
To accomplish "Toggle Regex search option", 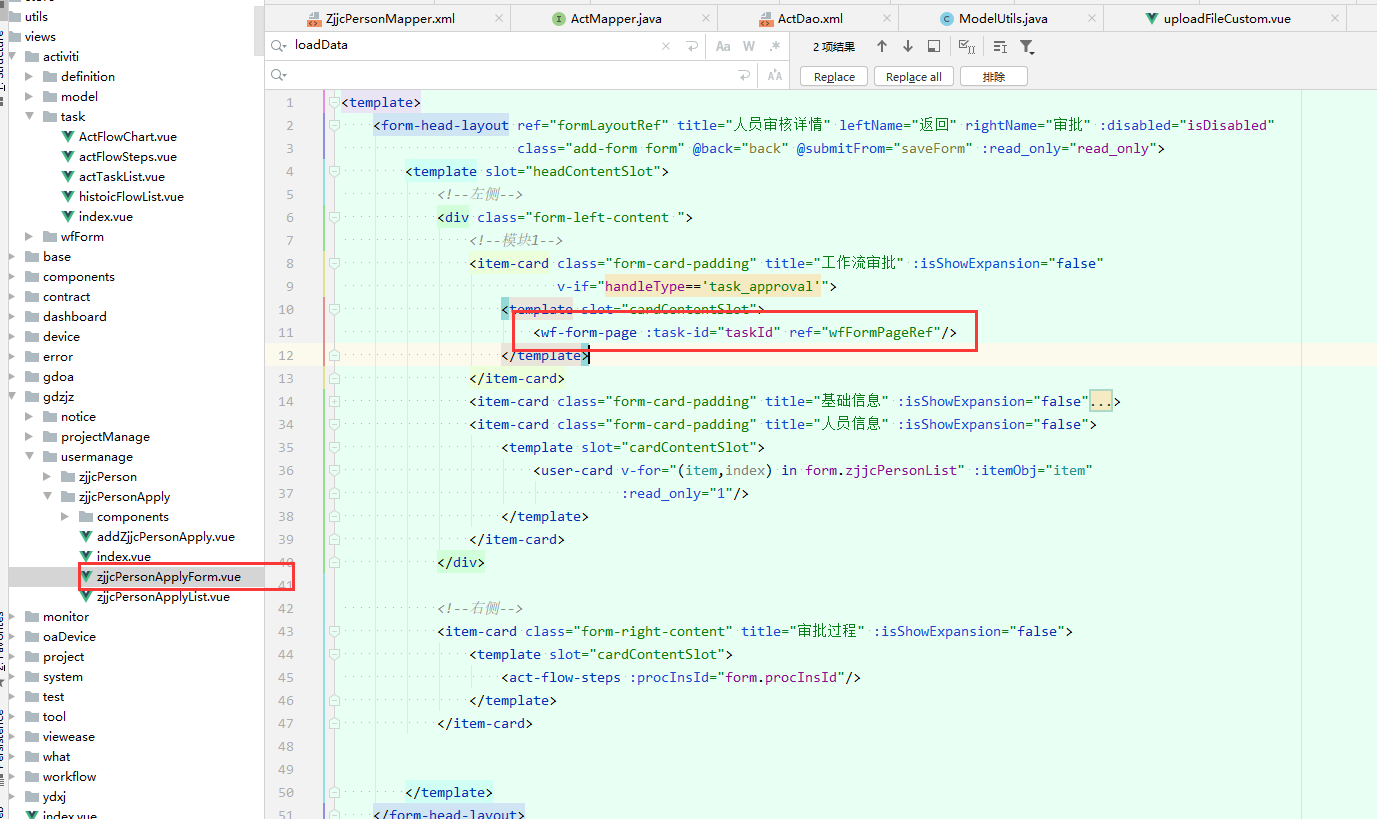I will 774,46.
